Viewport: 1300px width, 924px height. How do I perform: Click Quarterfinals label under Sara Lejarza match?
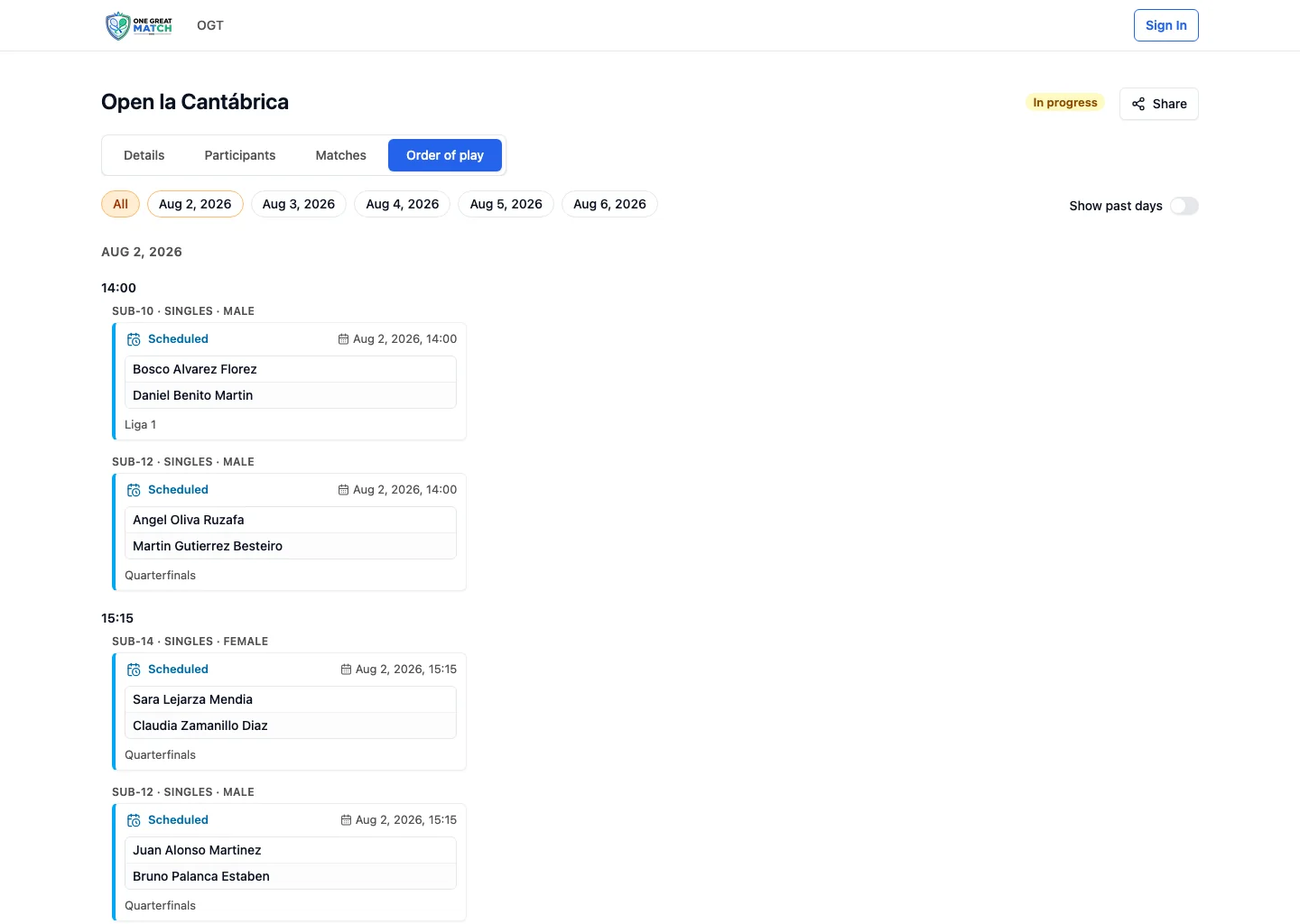click(x=160, y=754)
